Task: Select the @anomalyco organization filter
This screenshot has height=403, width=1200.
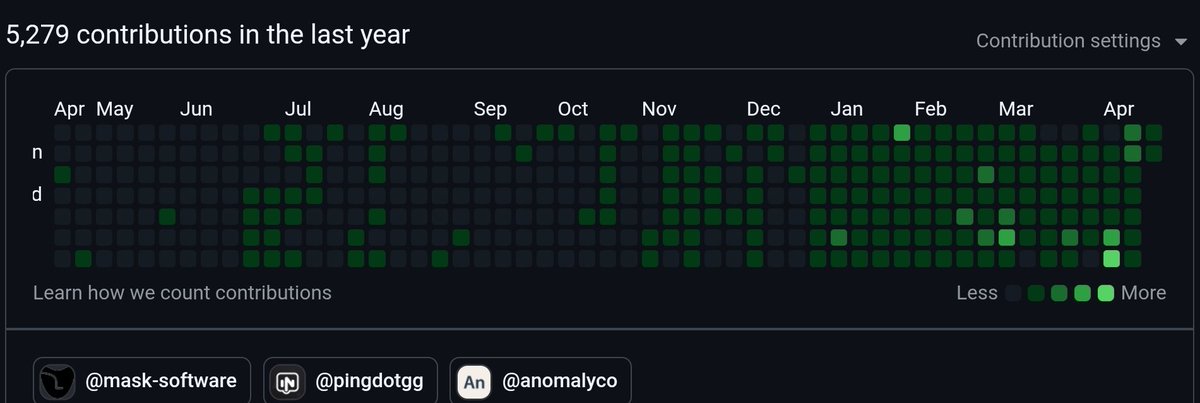Action: [x=541, y=381]
